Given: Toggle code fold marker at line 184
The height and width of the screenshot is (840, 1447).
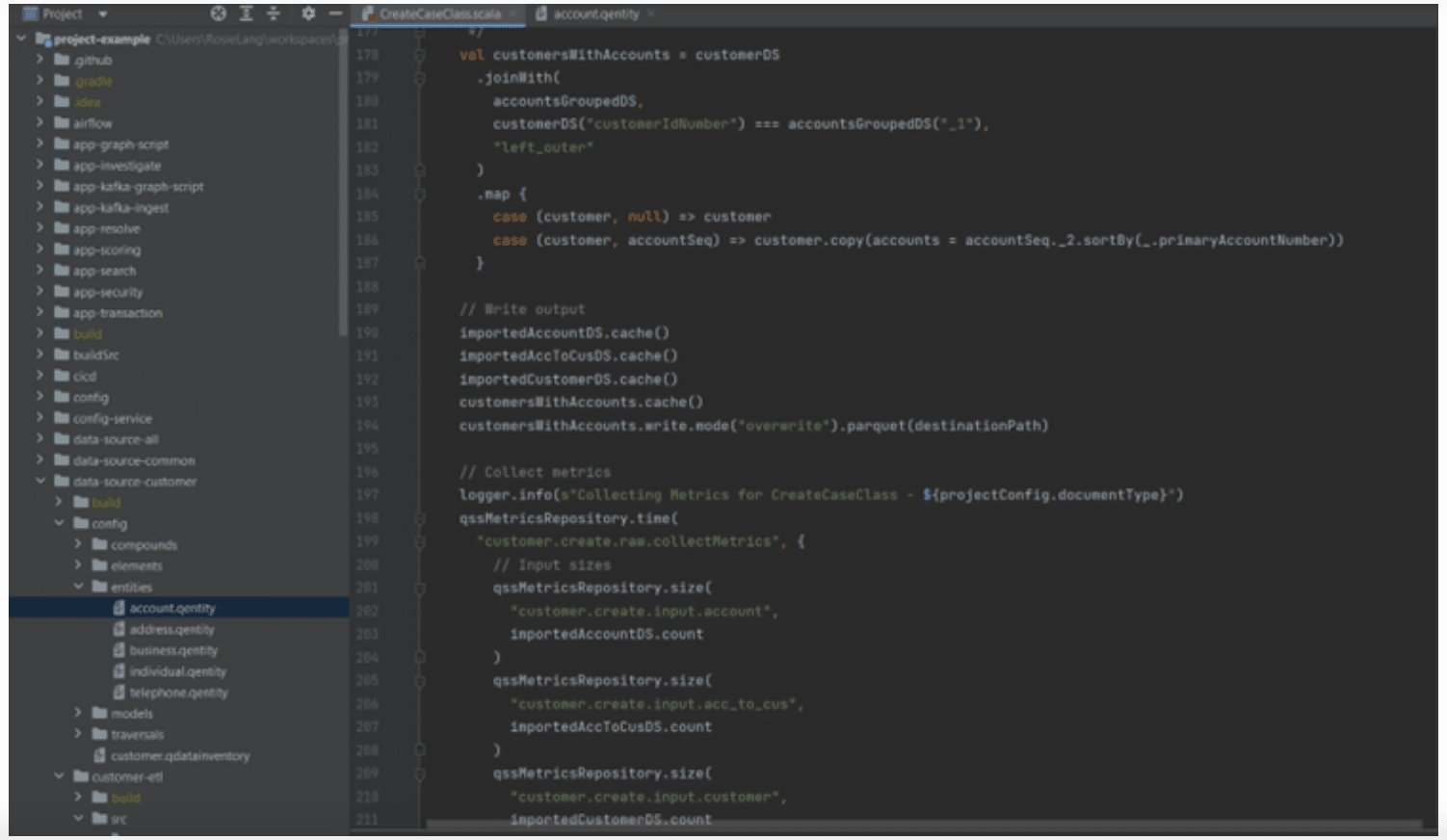Looking at the screenshot, I should click(420, 194).
